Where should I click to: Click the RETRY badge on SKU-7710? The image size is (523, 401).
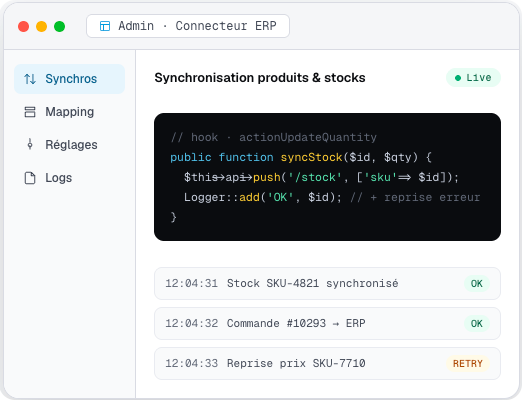(468, 364)
